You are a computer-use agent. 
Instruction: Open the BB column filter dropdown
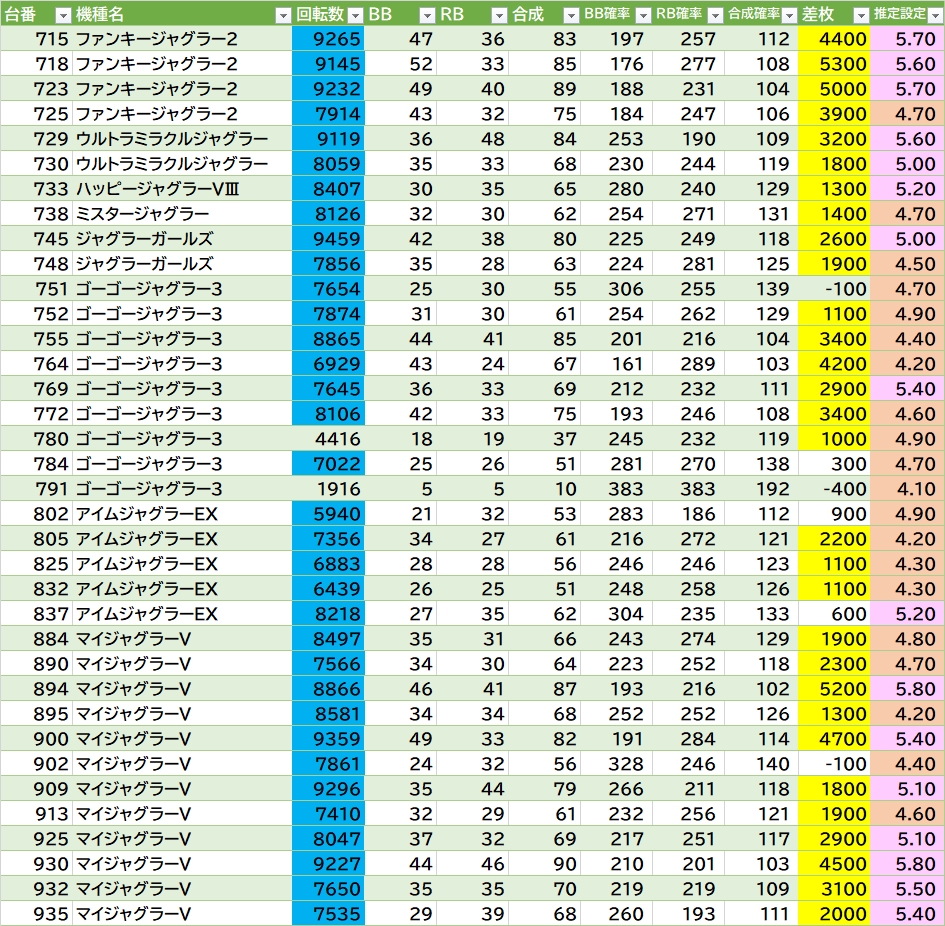point(427,15)
